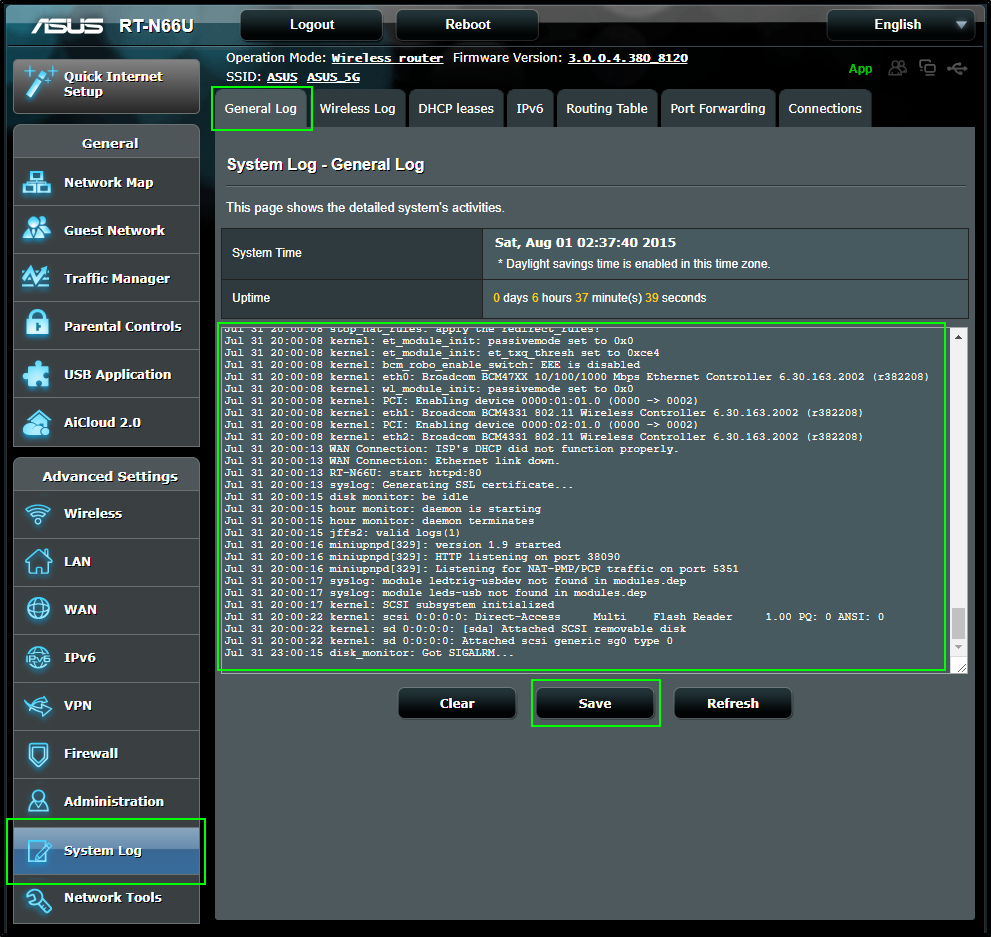
Task: Open the Routing Table tab
Action: tap(607, 109)
